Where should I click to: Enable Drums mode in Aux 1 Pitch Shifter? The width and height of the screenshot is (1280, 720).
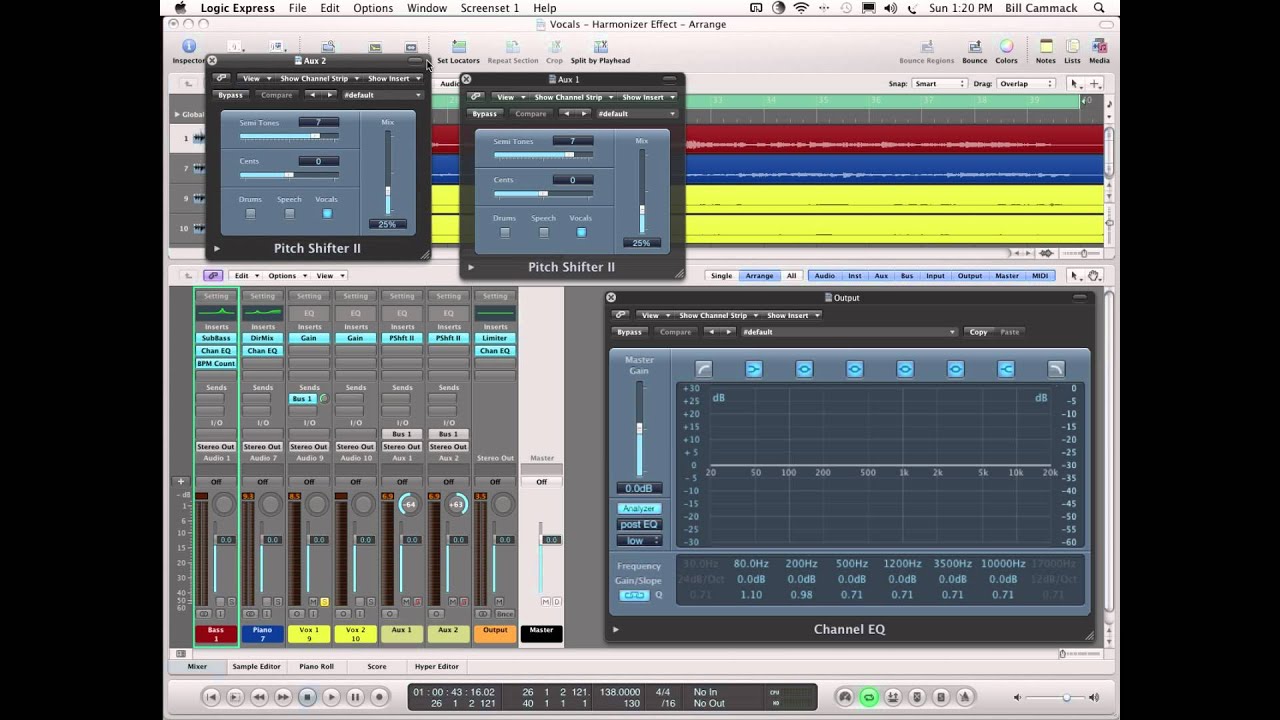[504, 232]
